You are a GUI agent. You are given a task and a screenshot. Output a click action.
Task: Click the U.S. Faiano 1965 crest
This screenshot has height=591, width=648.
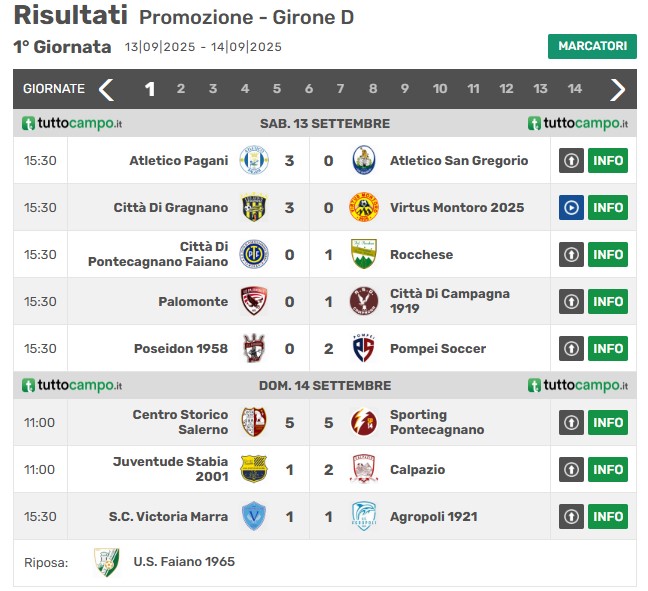[x=107, y=562]
